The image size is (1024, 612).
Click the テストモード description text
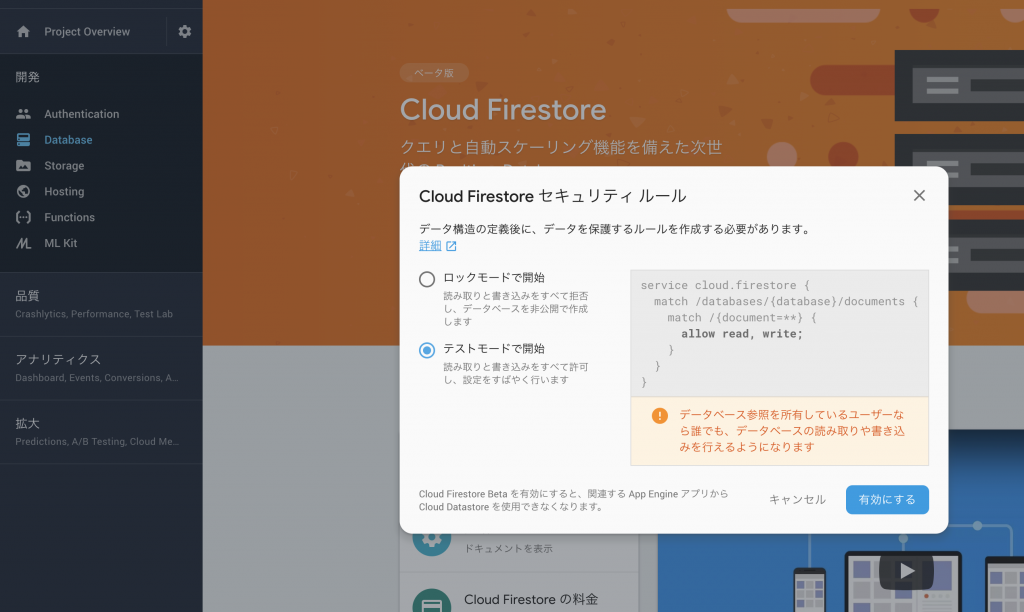516,374
